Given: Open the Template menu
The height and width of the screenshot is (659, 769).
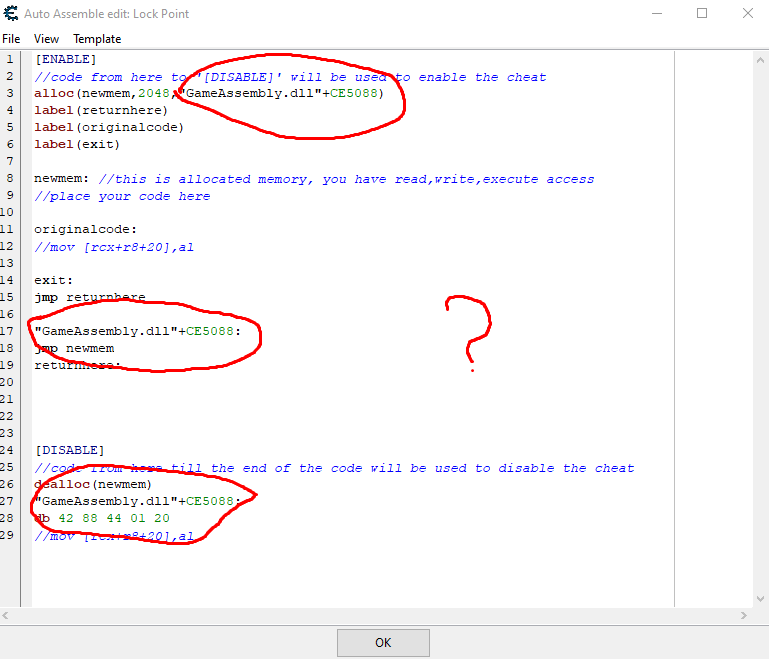Looking at the screenshot, I should point(97,39).
